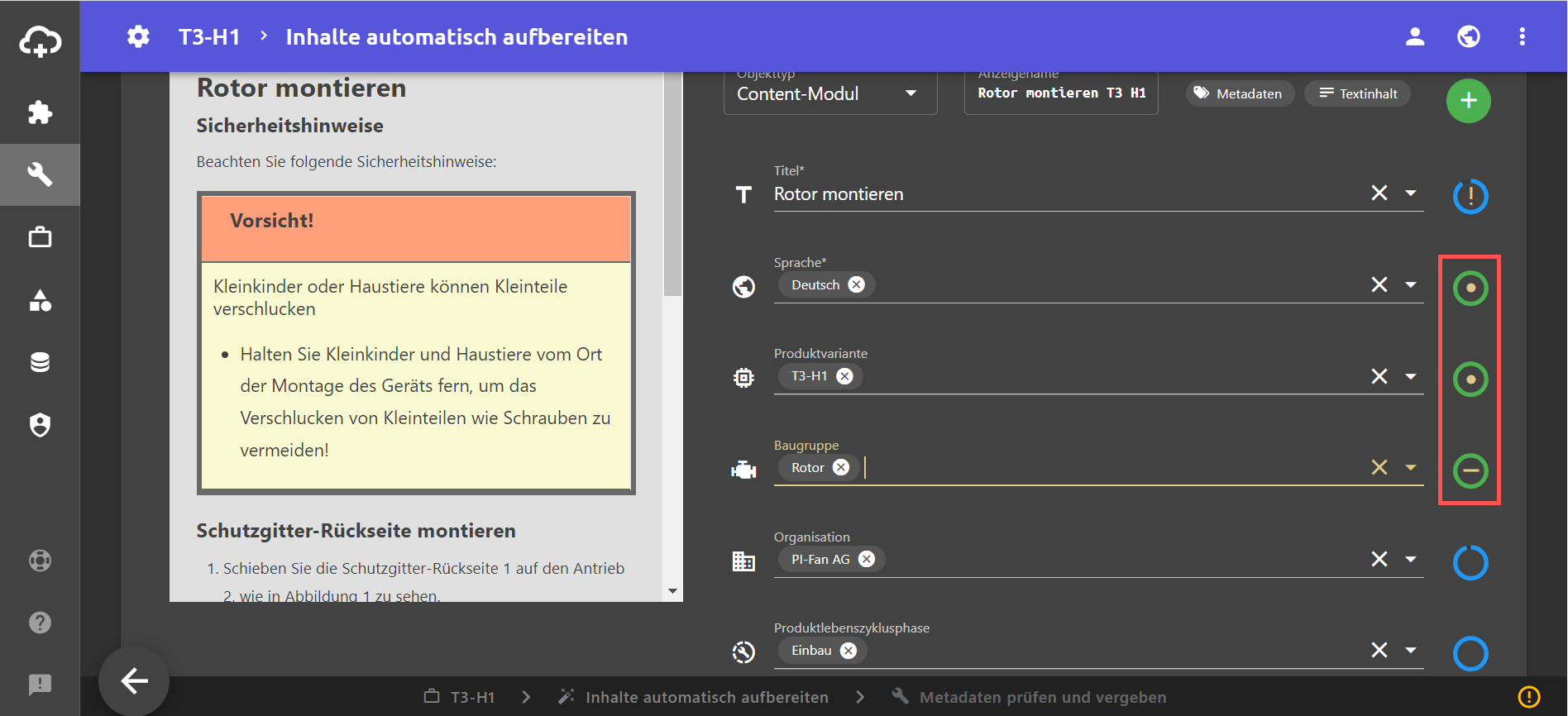Click the preview scroll-down arrow
Screen dimensions: 1568x716
coord(672,591)
